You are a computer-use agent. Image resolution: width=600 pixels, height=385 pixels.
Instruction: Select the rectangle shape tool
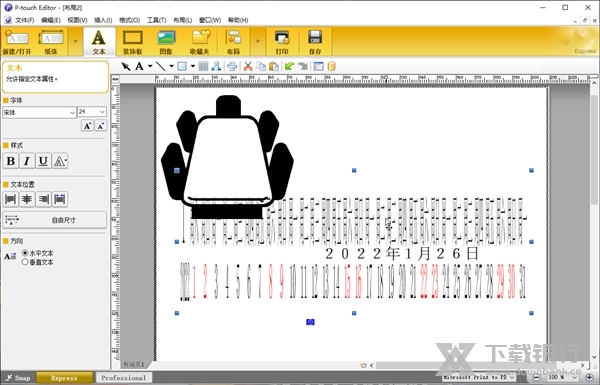click(x=182, y=66)
